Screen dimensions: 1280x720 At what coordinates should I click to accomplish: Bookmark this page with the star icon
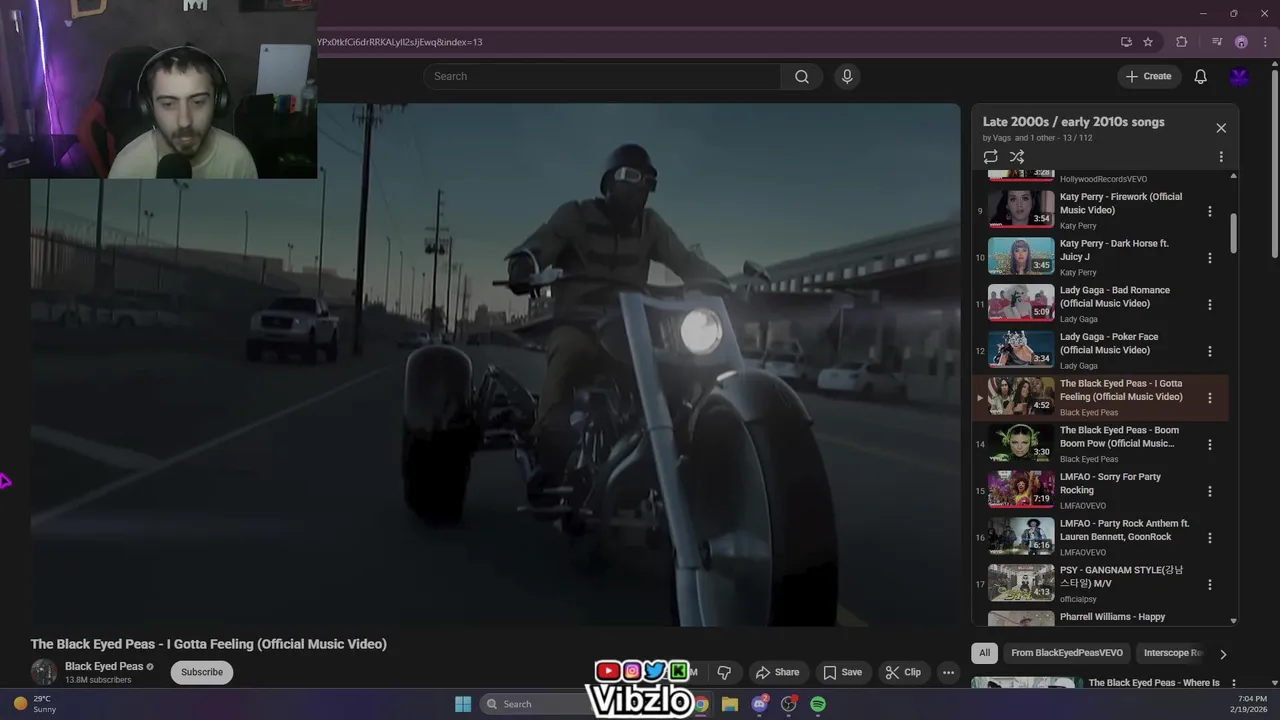[1148, 42]
